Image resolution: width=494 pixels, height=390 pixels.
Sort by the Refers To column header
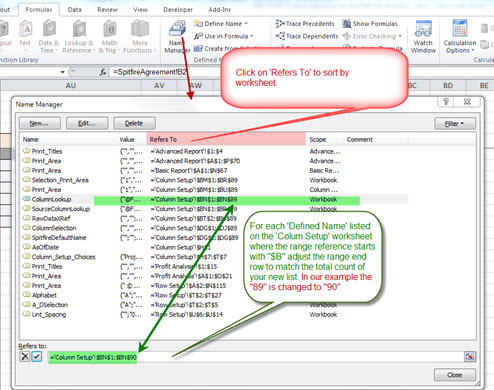pyautogui.click(x=226, y=139)
